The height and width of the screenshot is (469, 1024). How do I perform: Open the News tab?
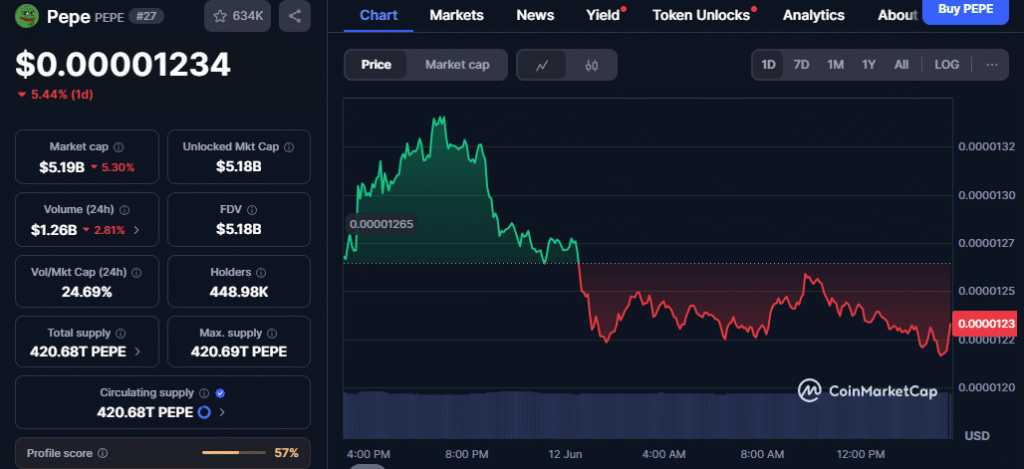click(x=535, y=15)
